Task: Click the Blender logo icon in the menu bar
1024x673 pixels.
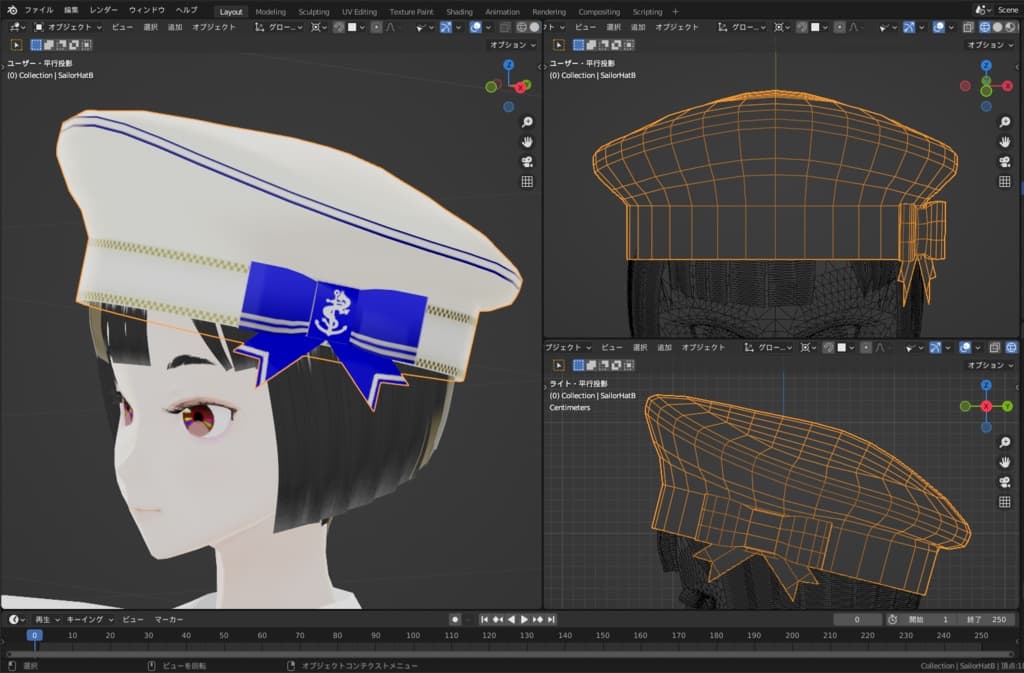Action: pos(12,10)
